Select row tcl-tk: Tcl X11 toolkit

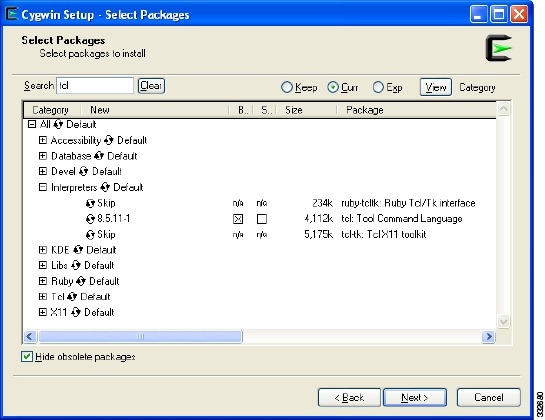point(260,235)
